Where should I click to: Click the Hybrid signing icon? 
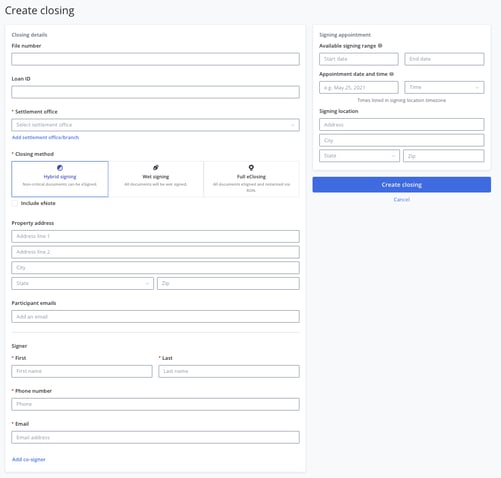(60, 168)
